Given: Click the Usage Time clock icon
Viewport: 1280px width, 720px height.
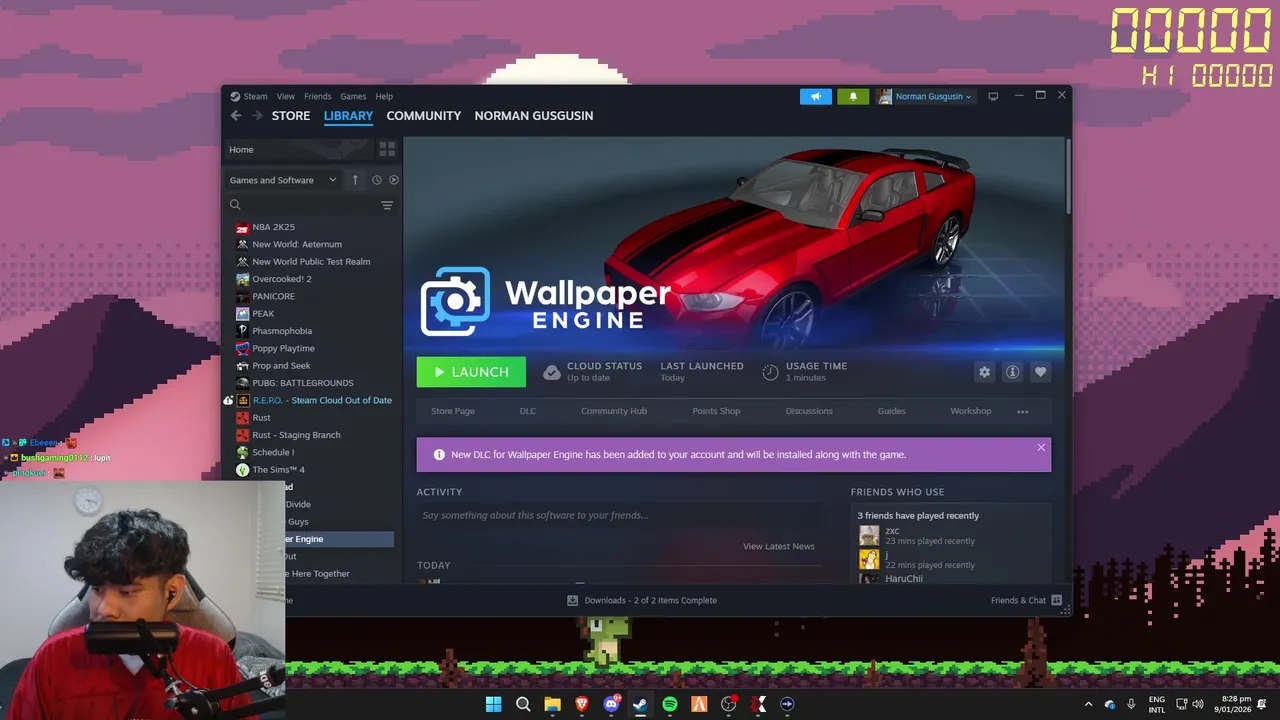Looking at the screenshot, I should [x=770, y=372].
